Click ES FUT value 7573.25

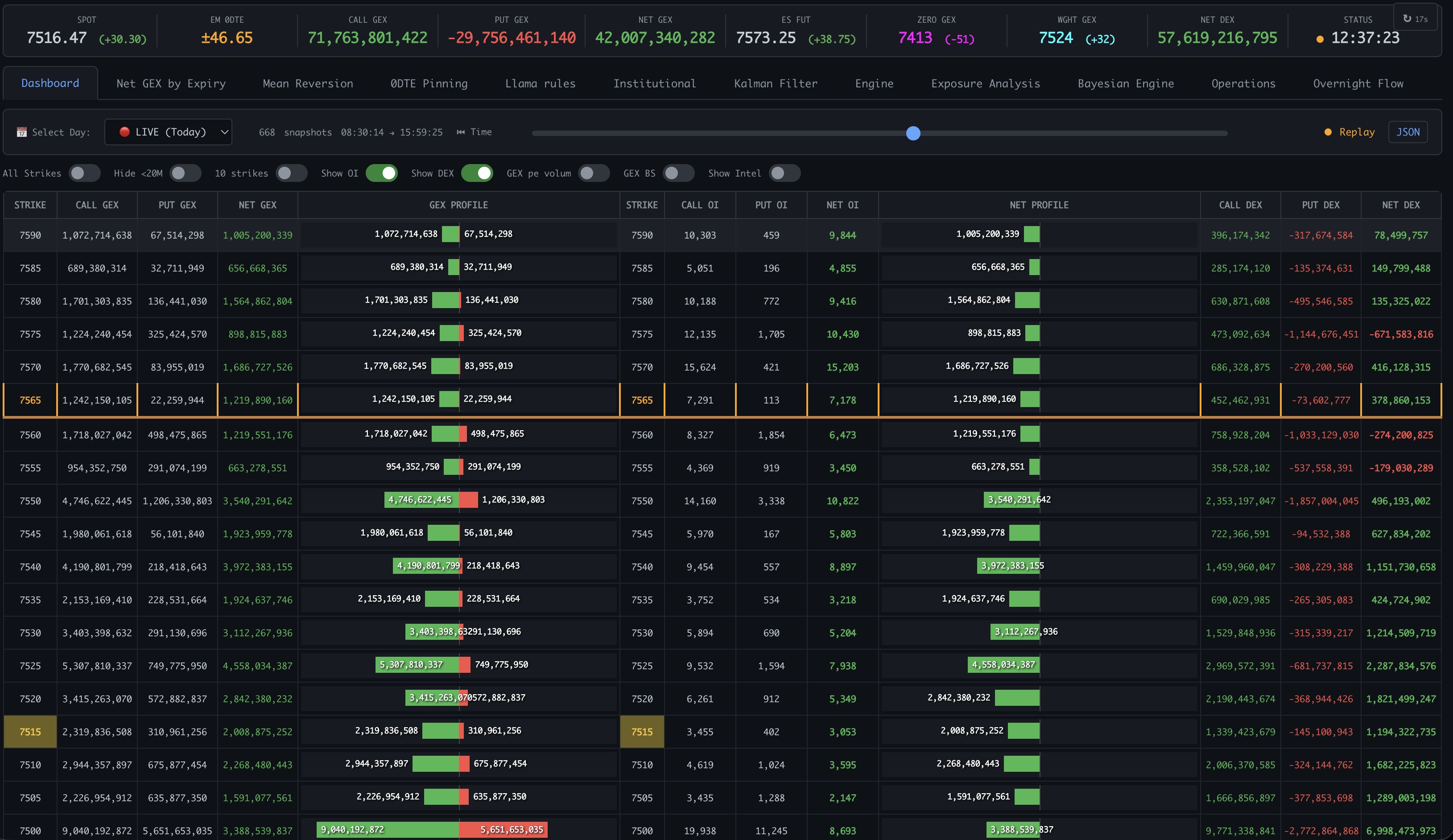[766, 38]
